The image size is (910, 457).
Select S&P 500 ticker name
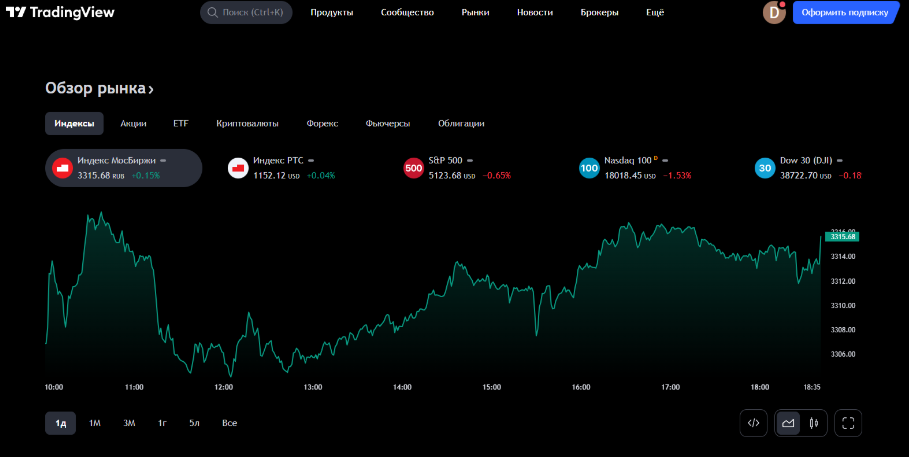[x=446, y=160]
